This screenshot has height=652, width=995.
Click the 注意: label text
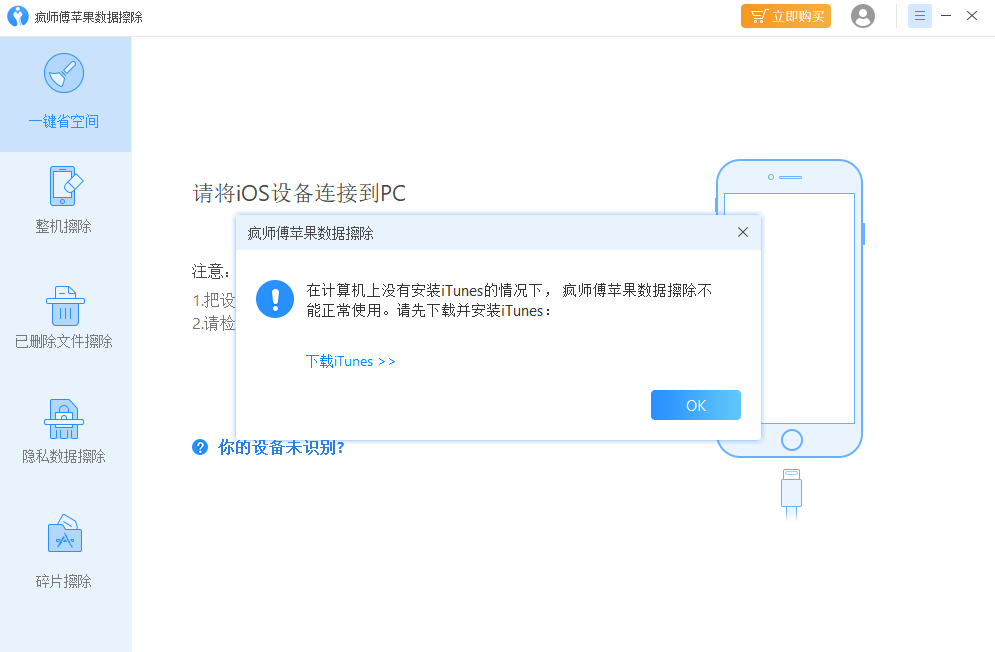(x=211, y=272)
